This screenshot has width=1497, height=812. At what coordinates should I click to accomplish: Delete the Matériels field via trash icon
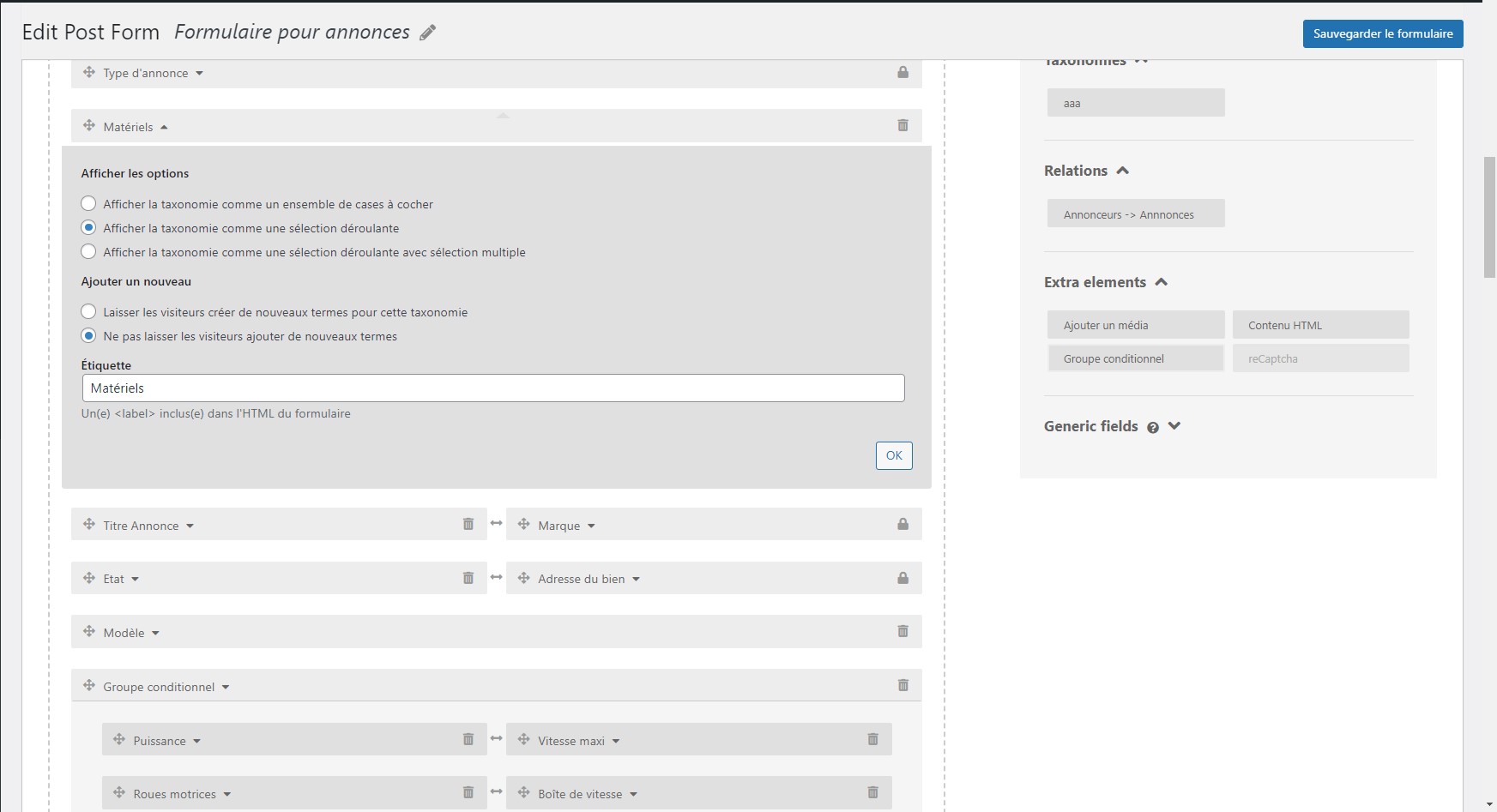click(x=902, y=125)
